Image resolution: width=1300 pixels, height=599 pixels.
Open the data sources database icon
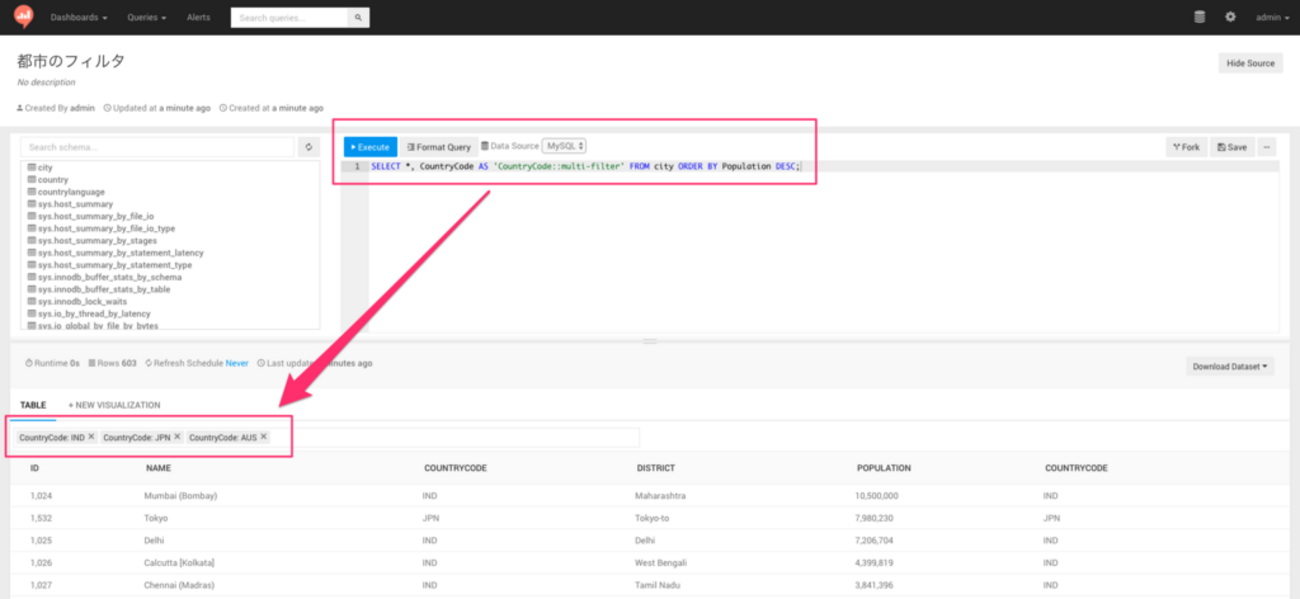[x=1199, y=17]
